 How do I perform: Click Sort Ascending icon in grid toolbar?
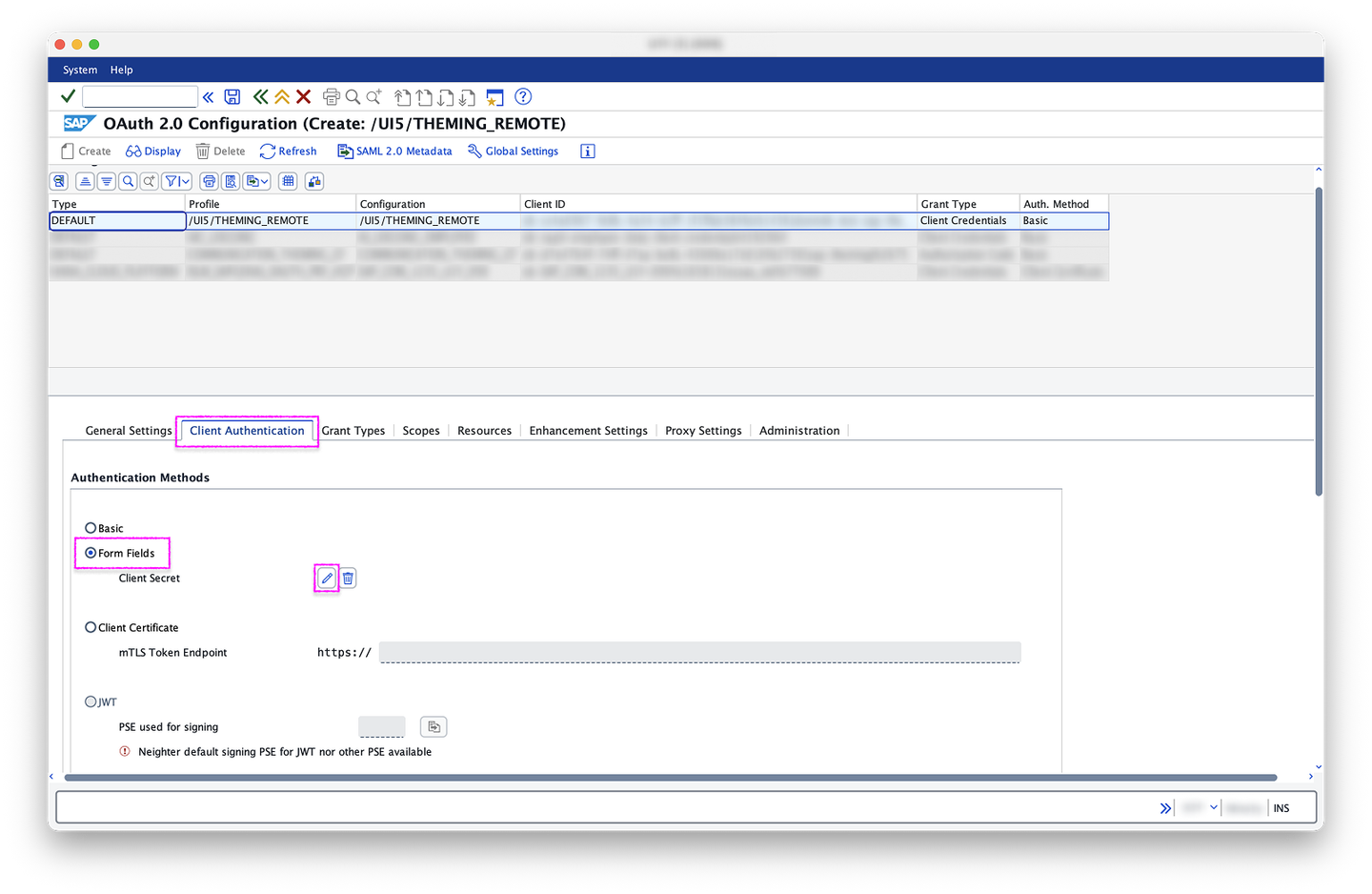(86, 181)
